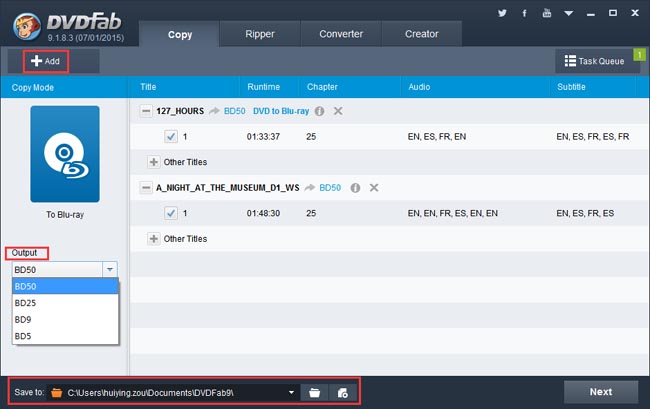Click audio EN, ES, FR, EN cell
The width and height of the screenshot is (650, 409).
pos(437,136)
